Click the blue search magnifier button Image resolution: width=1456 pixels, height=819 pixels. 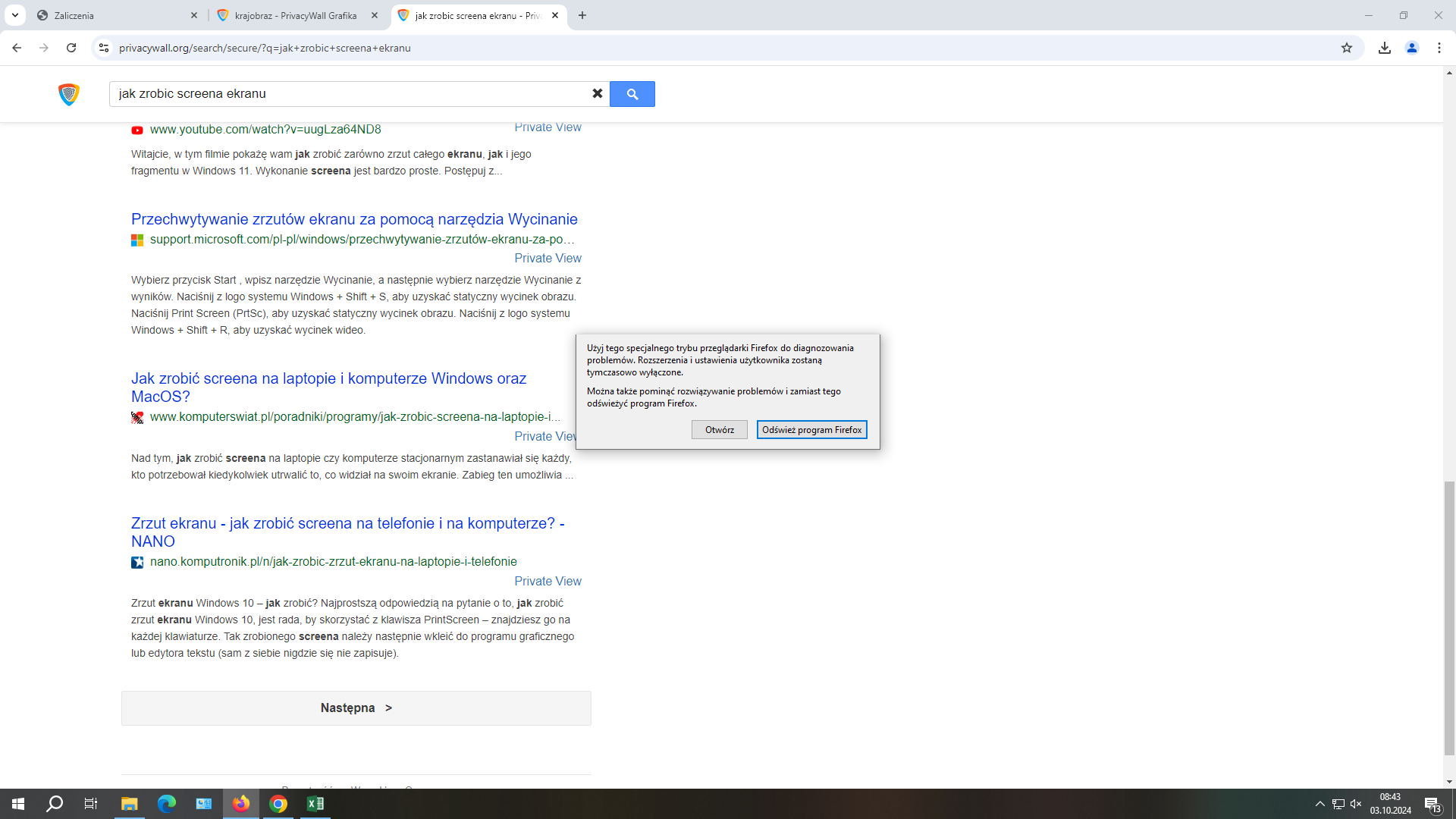pyautogui.click(x=632, y=94)
